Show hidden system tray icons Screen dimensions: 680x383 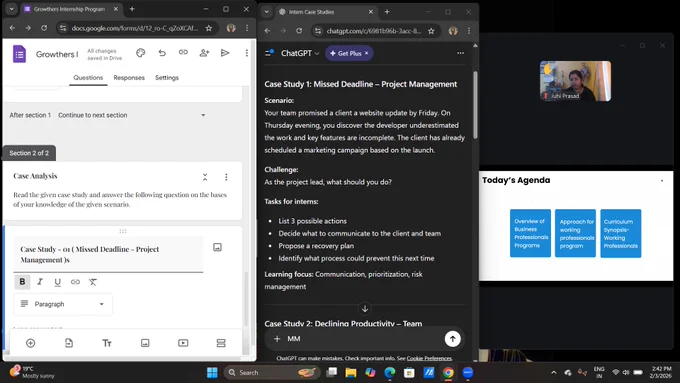pos(554,372)
